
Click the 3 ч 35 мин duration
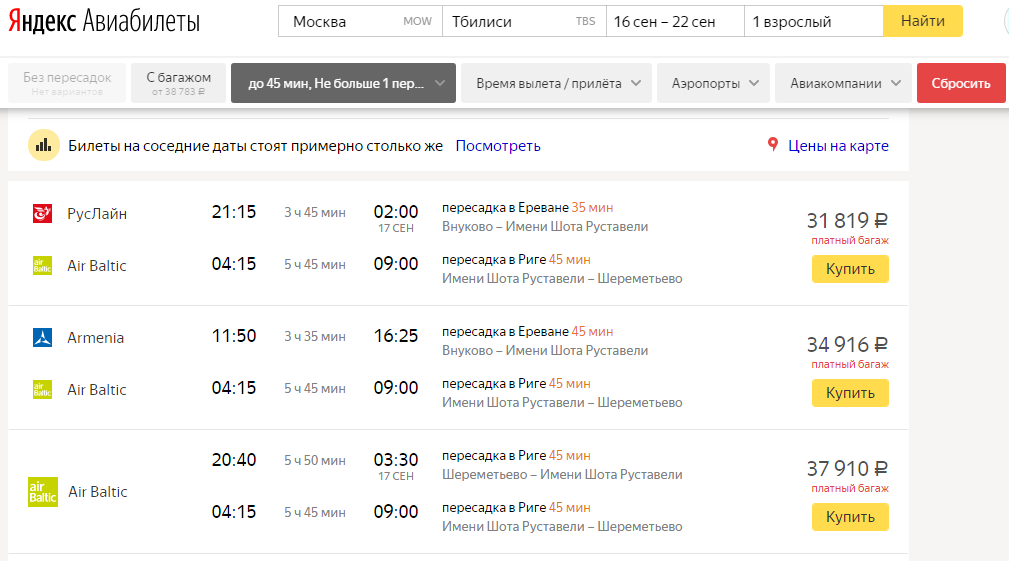(315, 336)
